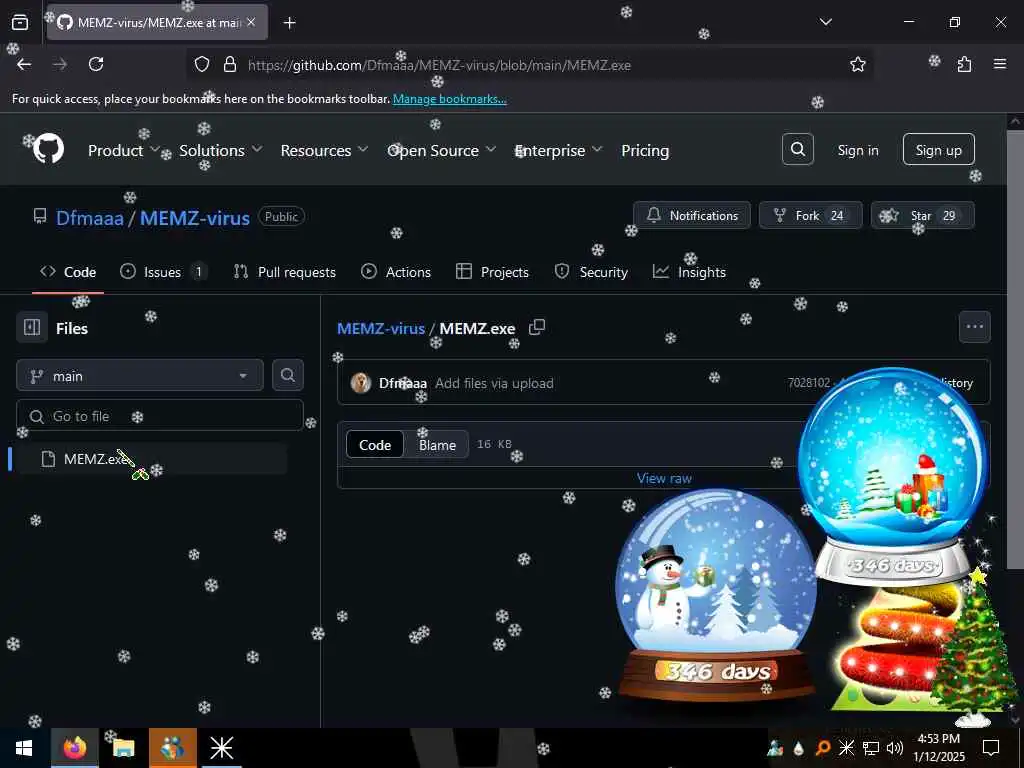The image size is (1024, 768).
Task: Reload the page with the refresh icon
Action: (96, 64)
